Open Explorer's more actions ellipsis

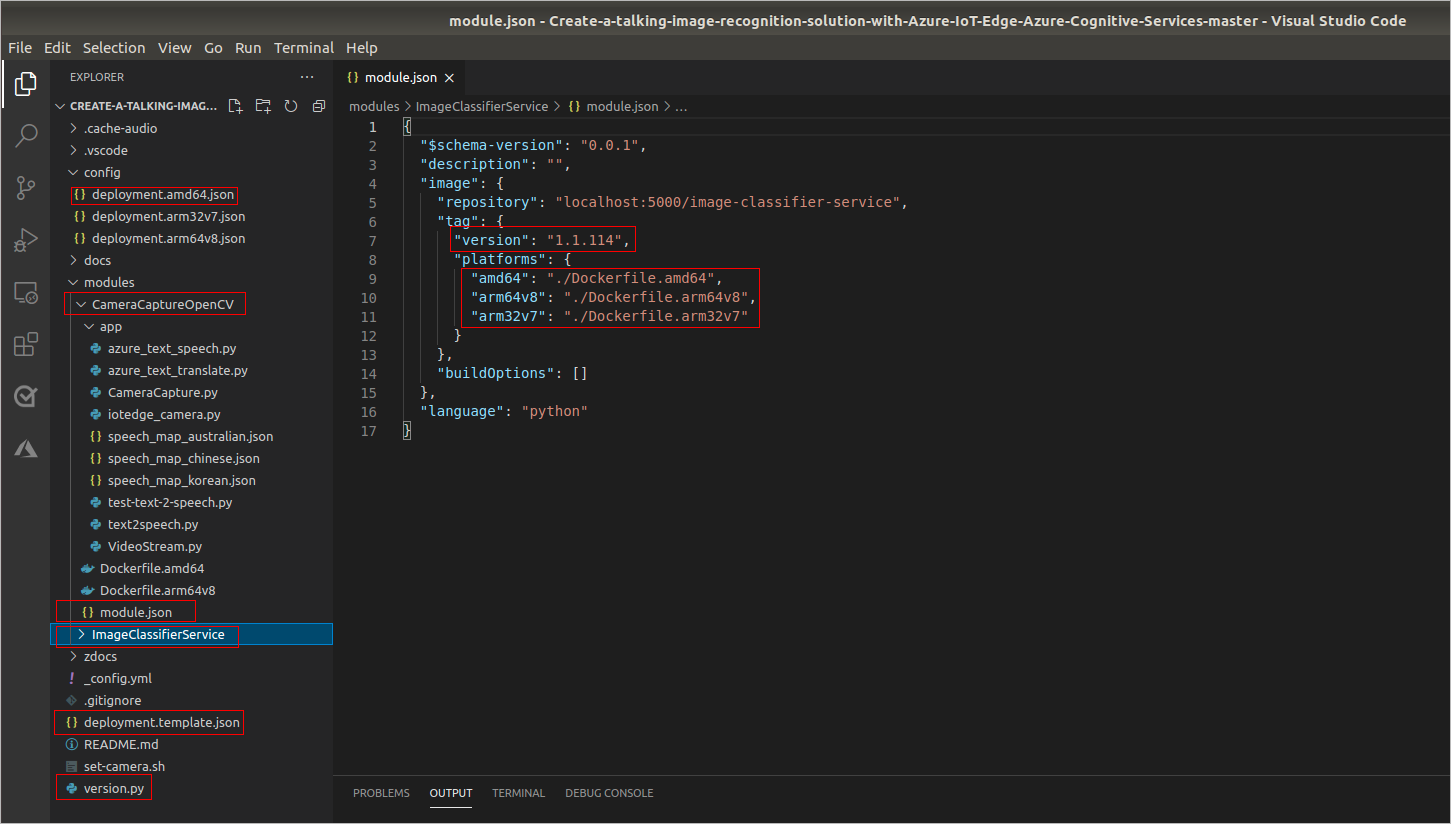[x=306, y=77]
